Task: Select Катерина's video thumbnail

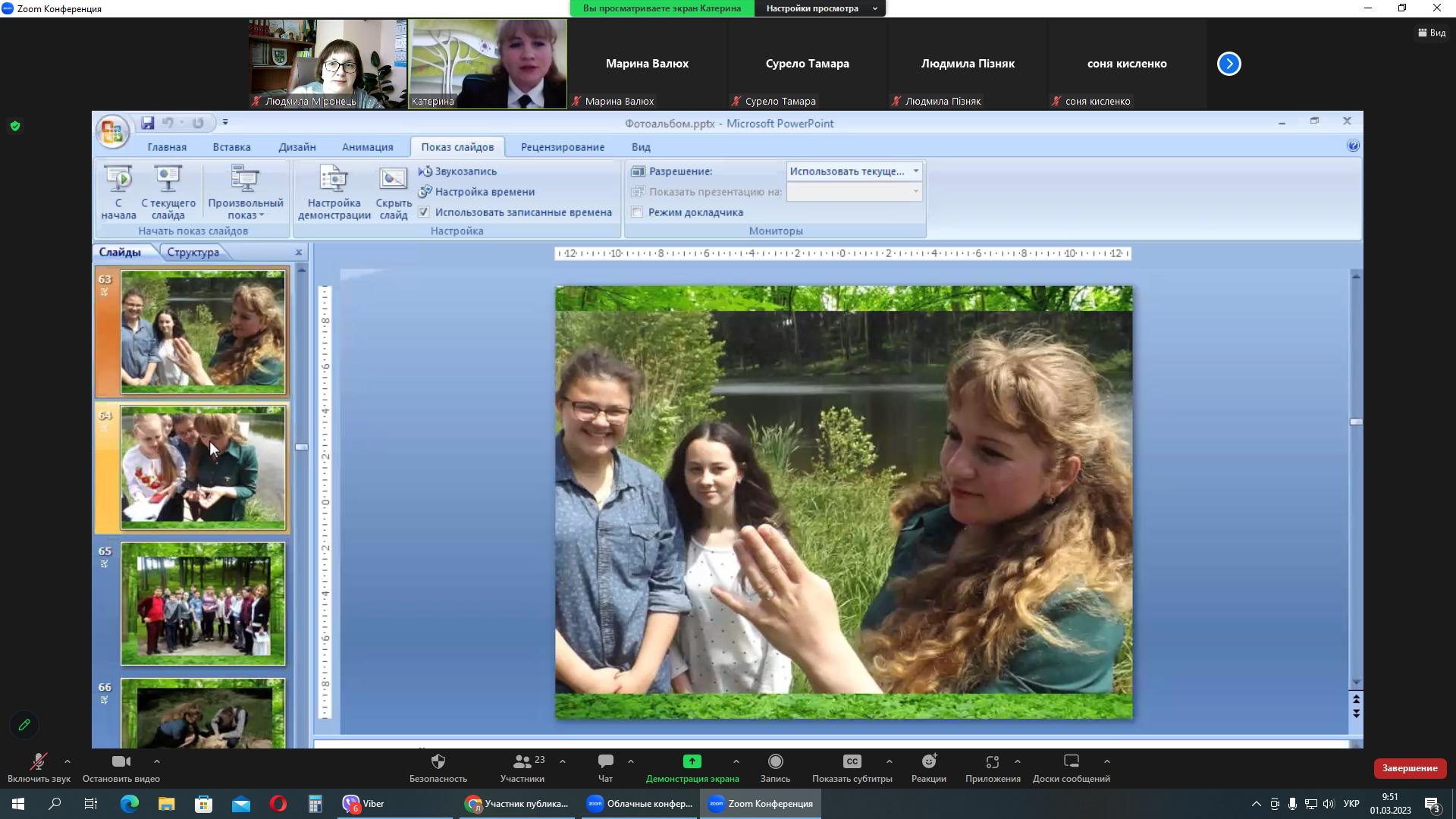Action: click(488, 64)
